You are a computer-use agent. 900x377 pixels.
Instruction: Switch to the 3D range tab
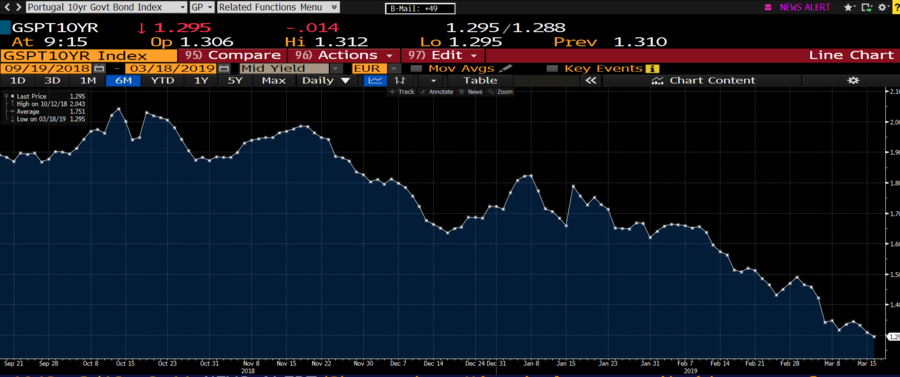pyautogui.click(x=53, y=80)
